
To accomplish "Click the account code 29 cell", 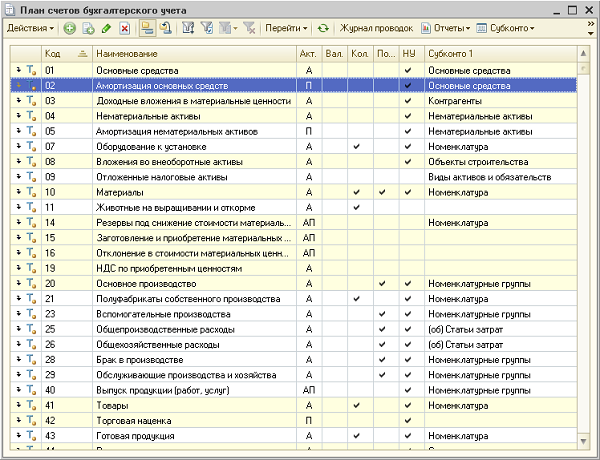I will coord(67,375).
